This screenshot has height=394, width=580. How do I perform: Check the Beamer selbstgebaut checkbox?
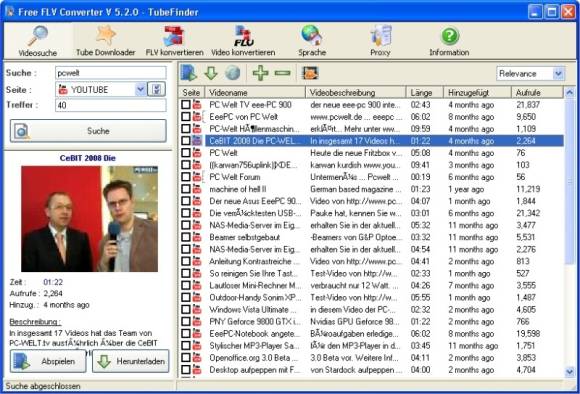[x=186, y=237]
